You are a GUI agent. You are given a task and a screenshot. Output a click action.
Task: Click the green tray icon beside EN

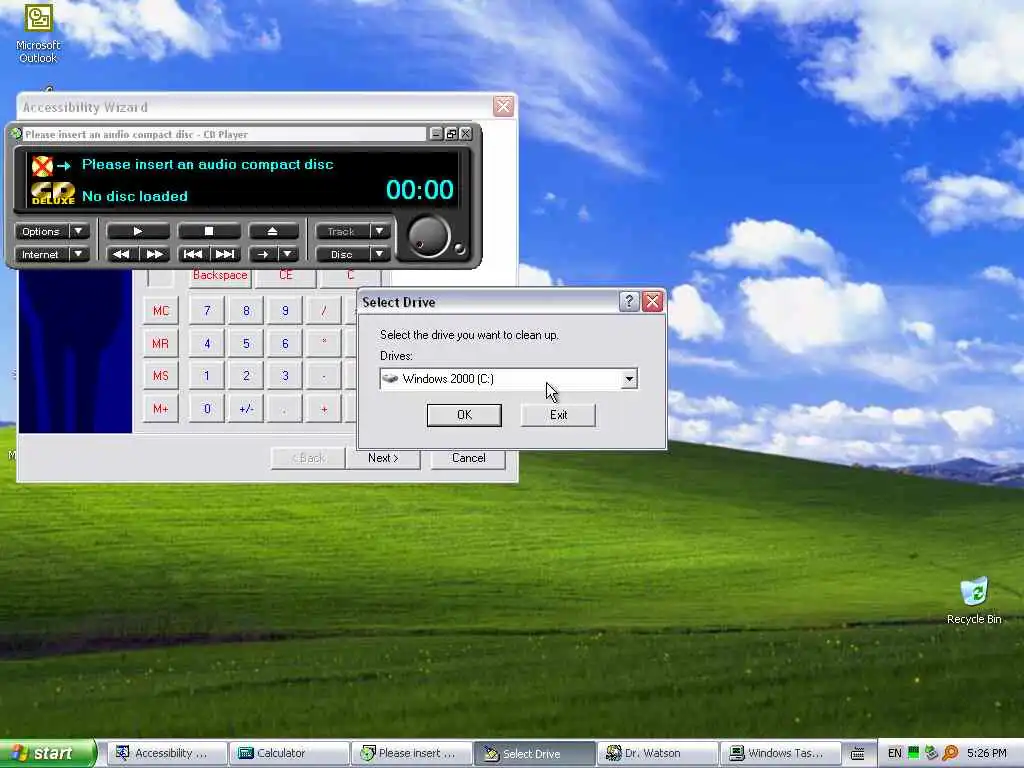tap(914, 753)
